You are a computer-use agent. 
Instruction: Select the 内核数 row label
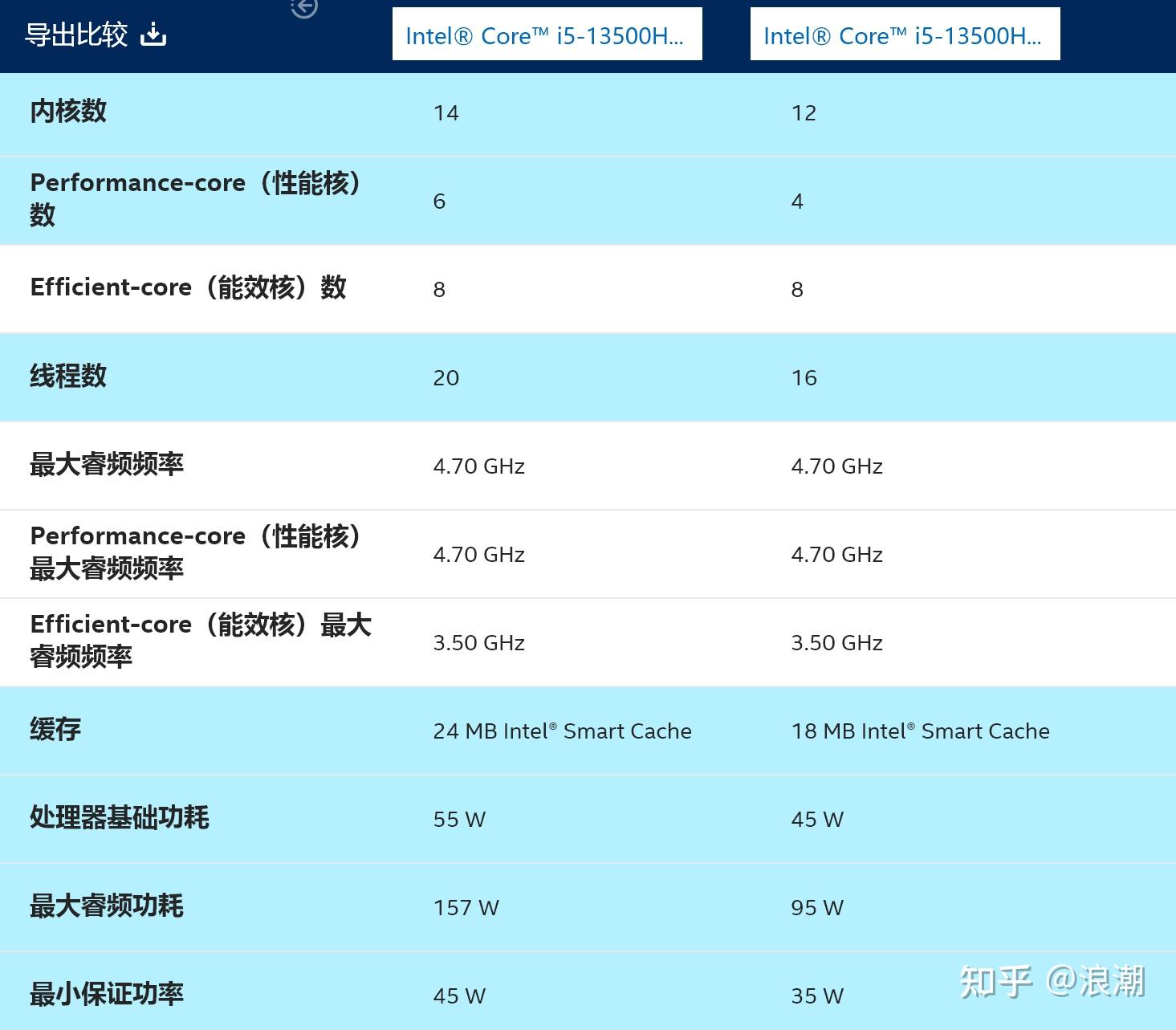tap(68, 112)
